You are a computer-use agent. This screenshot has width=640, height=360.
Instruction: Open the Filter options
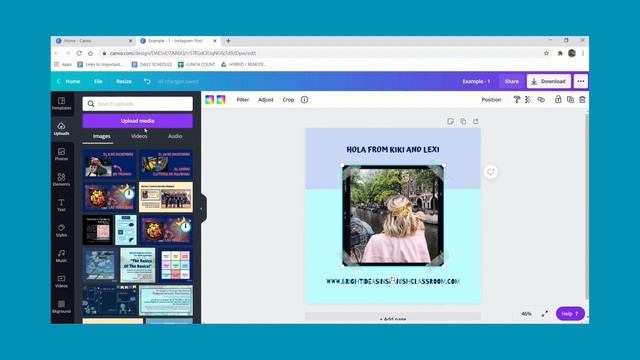coord(243,100)
